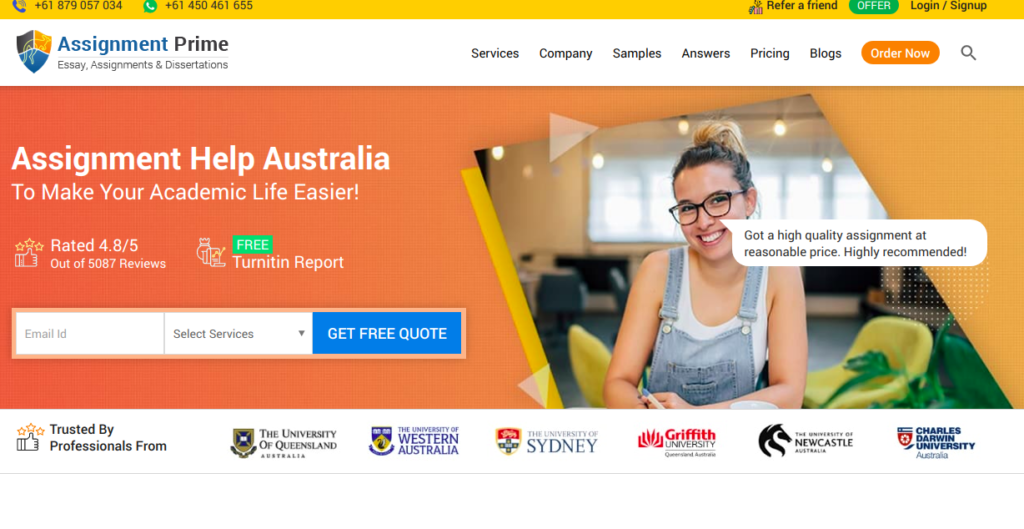
Task: Open the Login / Signup link
Action: (948, 6)
